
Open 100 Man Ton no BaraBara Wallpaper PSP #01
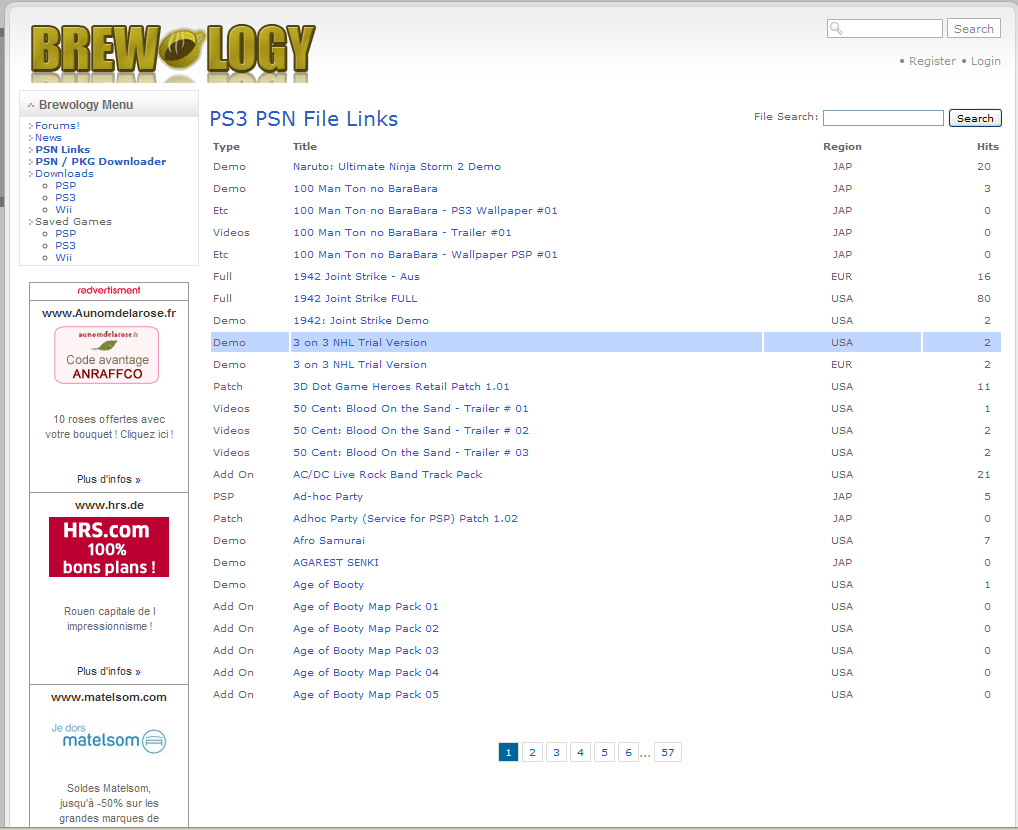click(x=425, y=255)
